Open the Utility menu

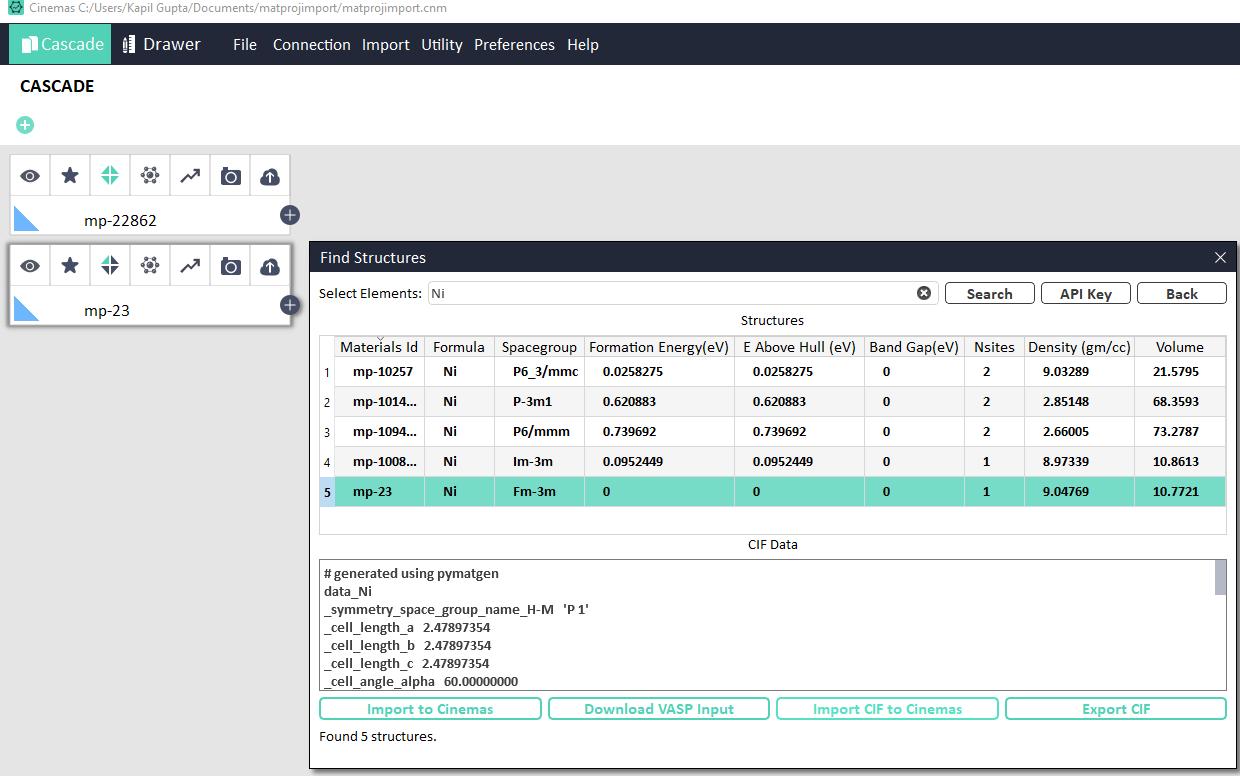pos(442,45)
